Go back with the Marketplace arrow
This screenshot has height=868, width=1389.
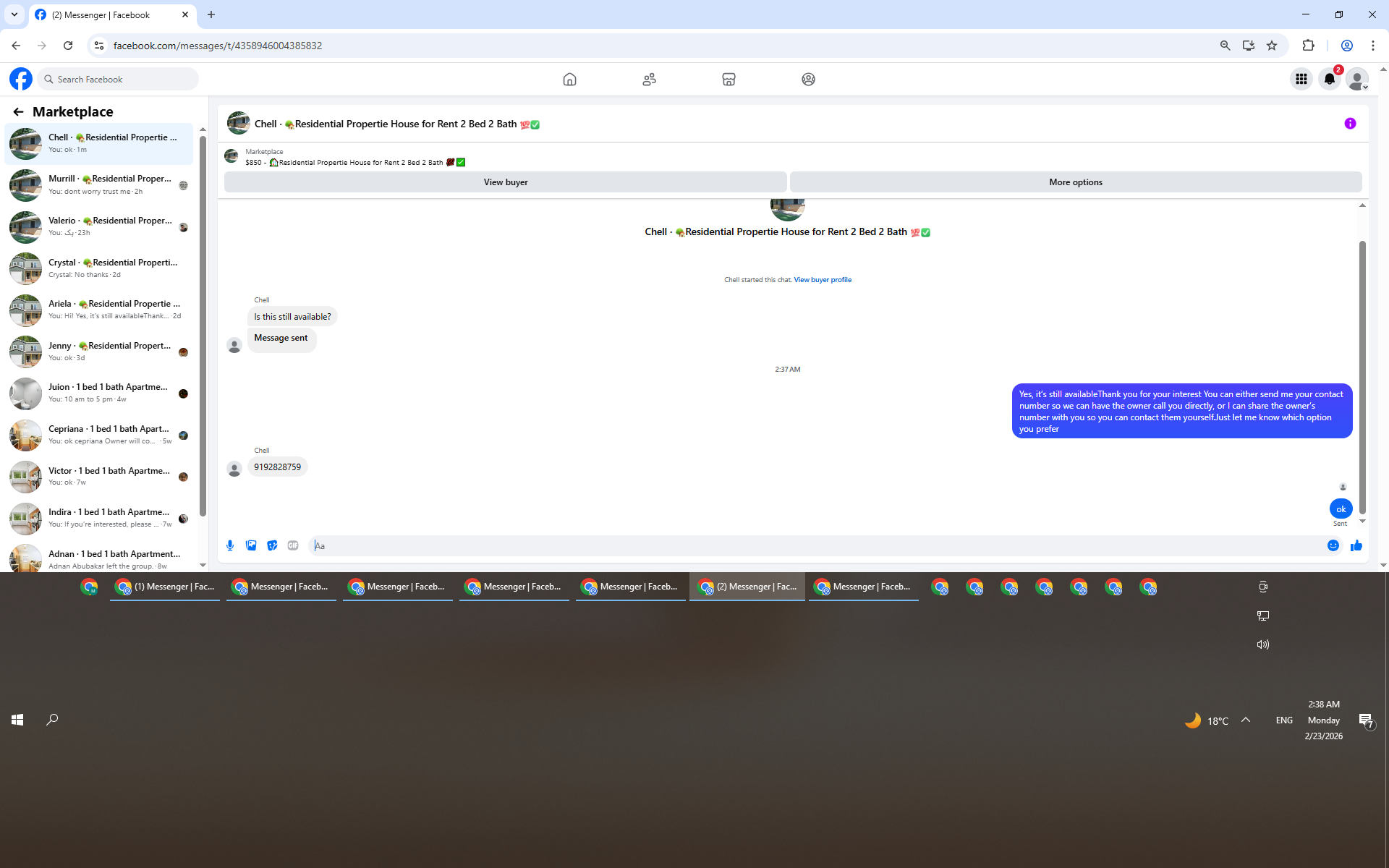click(18, 111)
